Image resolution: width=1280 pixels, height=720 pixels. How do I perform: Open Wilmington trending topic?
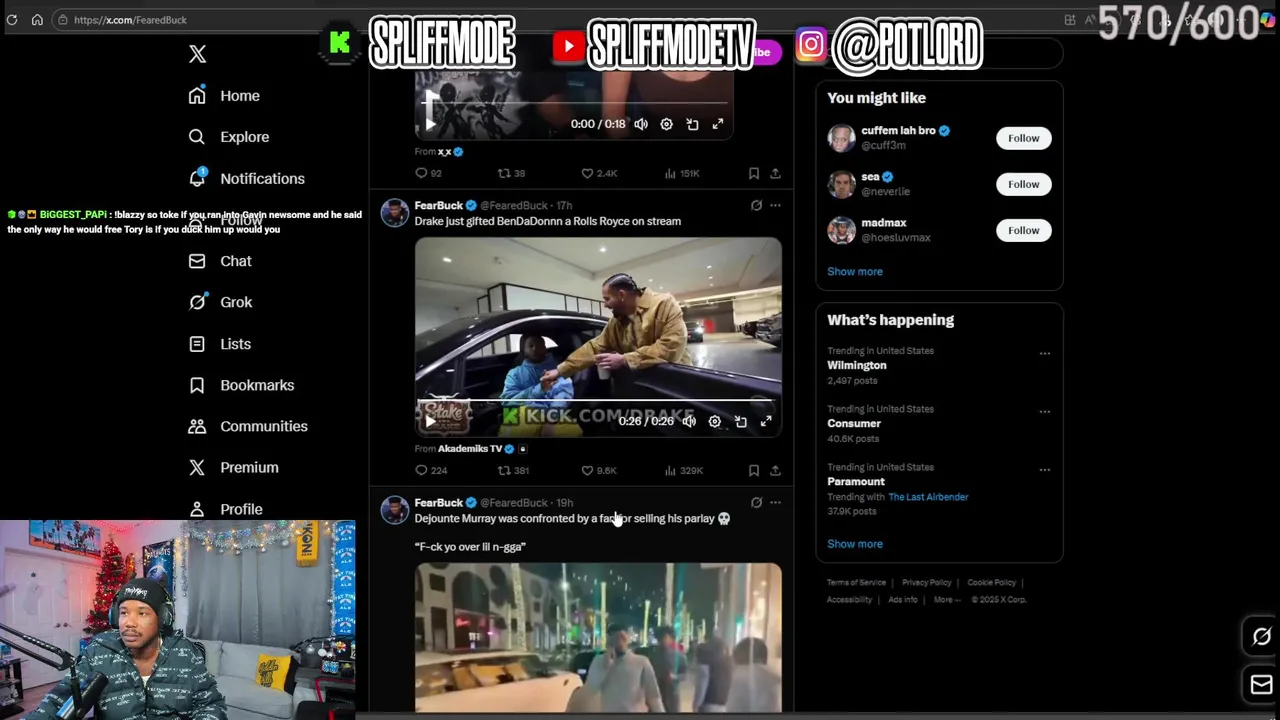[x=857, y=365]
